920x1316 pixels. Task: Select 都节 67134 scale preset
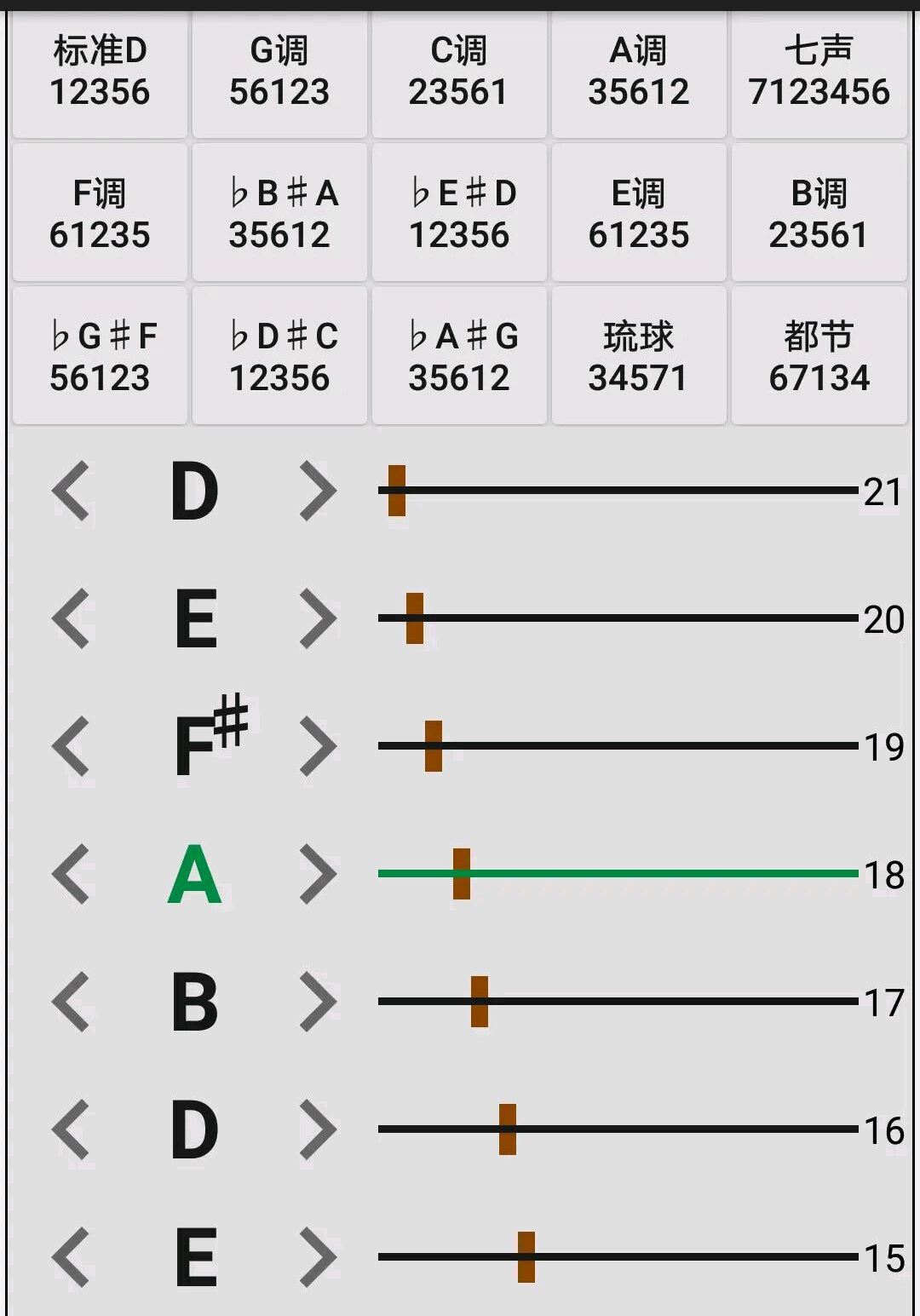click(x=819, y=356)
